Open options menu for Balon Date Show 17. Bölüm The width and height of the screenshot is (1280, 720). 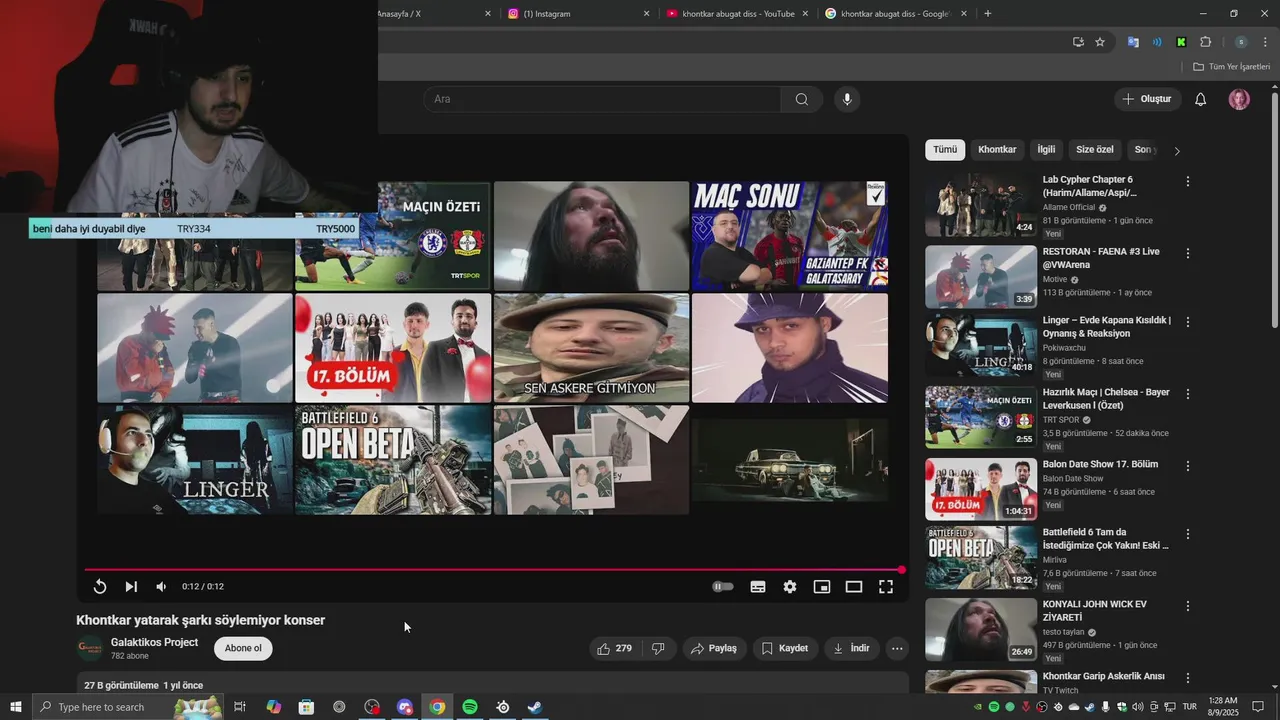pos(1188,466)
